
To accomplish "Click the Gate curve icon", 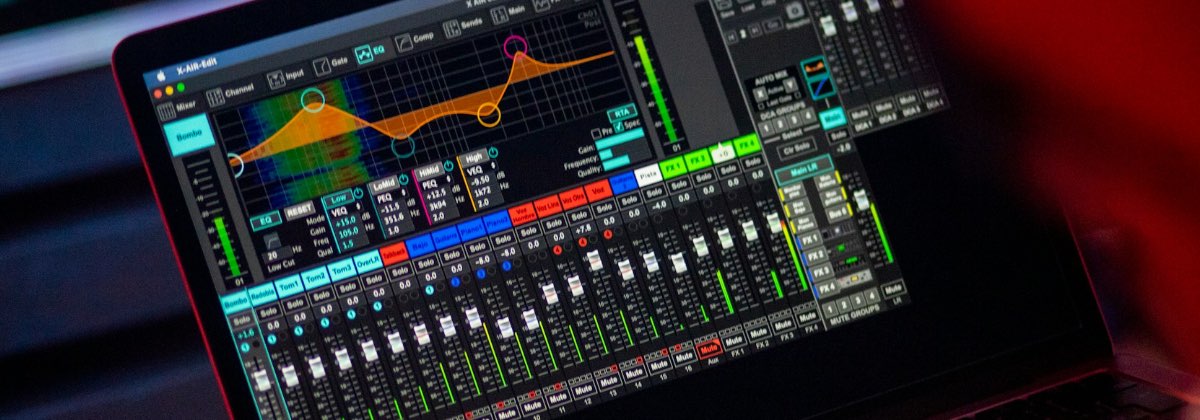I will (322, 67).
